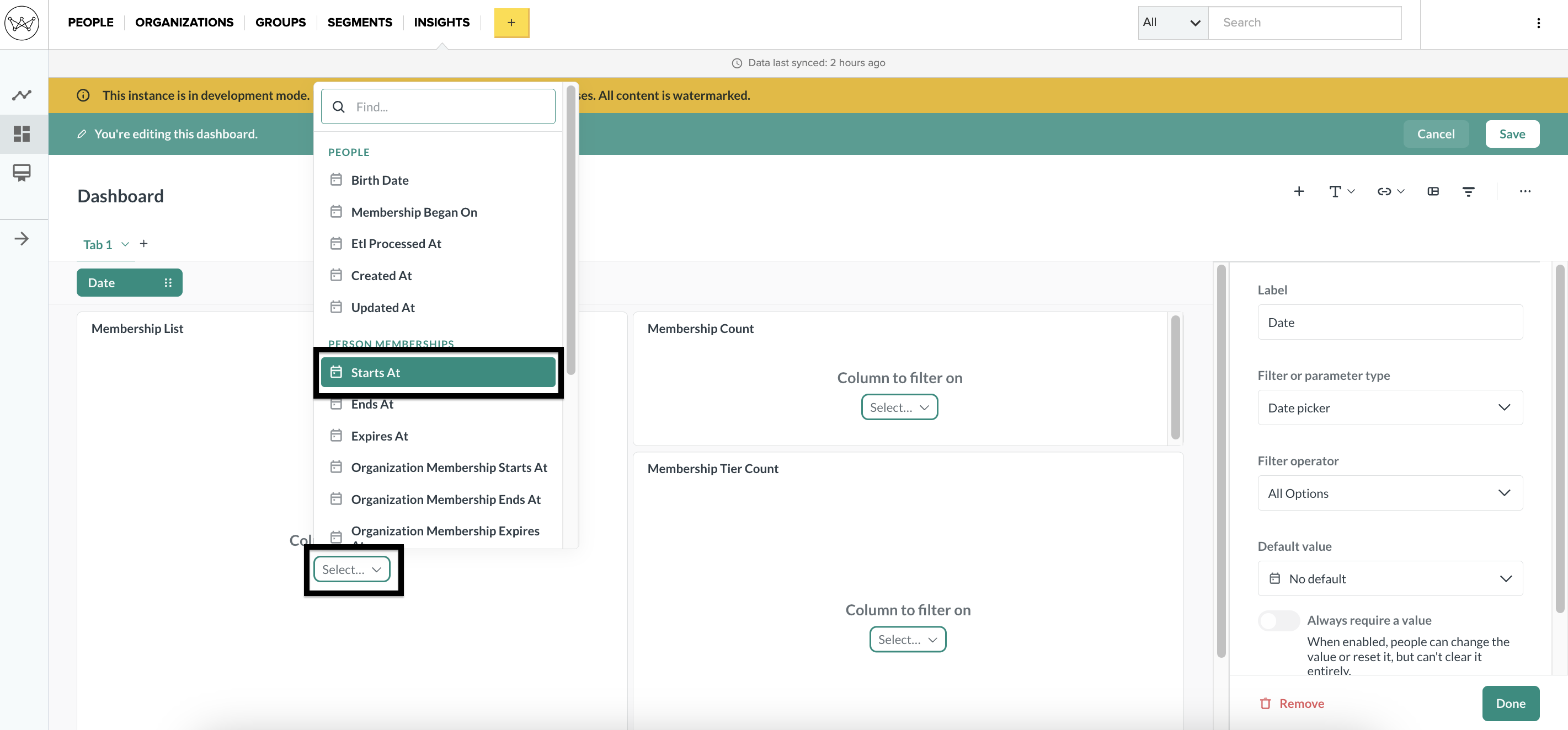Go to SEGMENTS nav item
The image size is (1568, 730).
tap(360, 23)
